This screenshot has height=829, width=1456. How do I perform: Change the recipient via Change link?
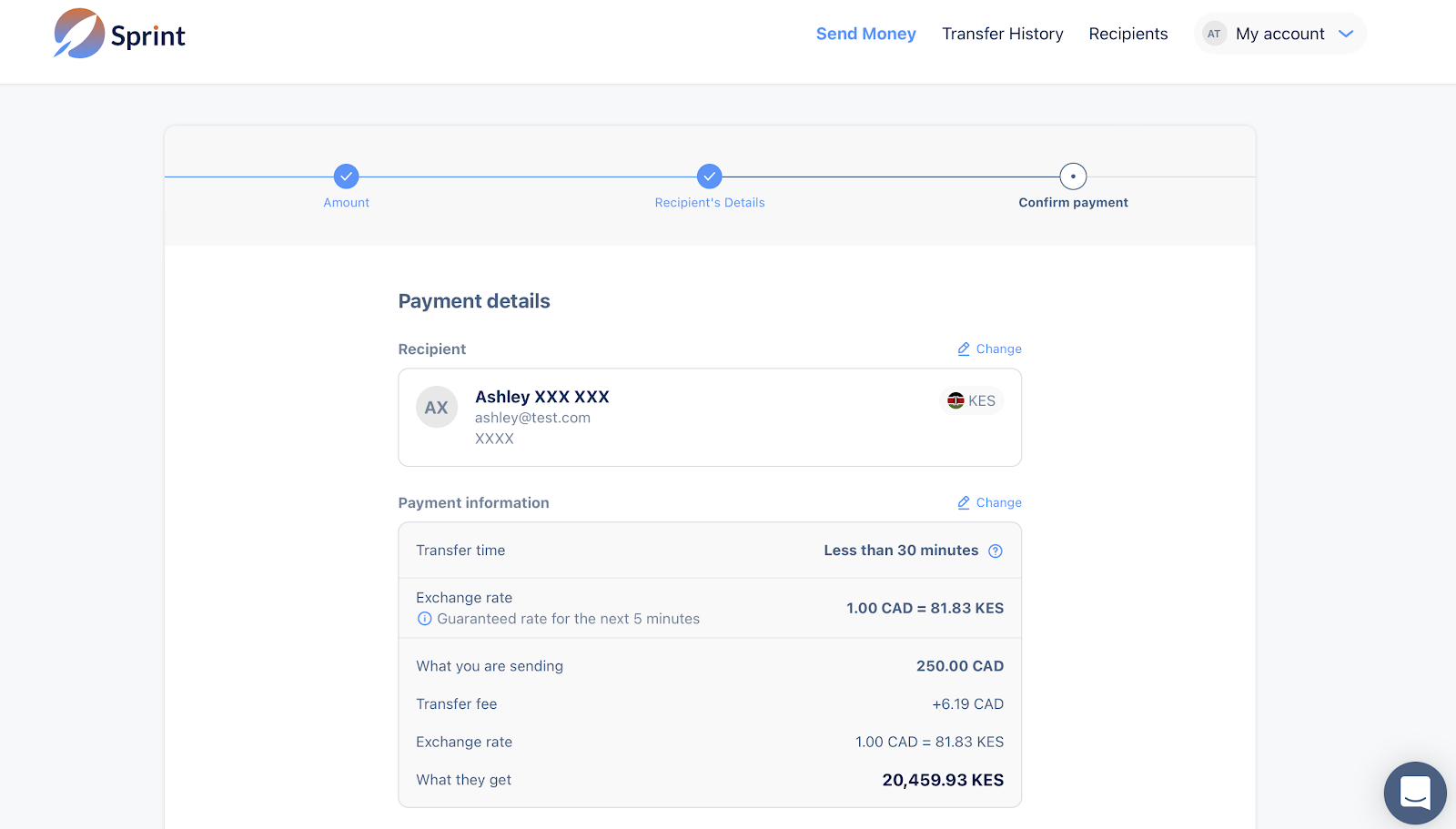998,349
